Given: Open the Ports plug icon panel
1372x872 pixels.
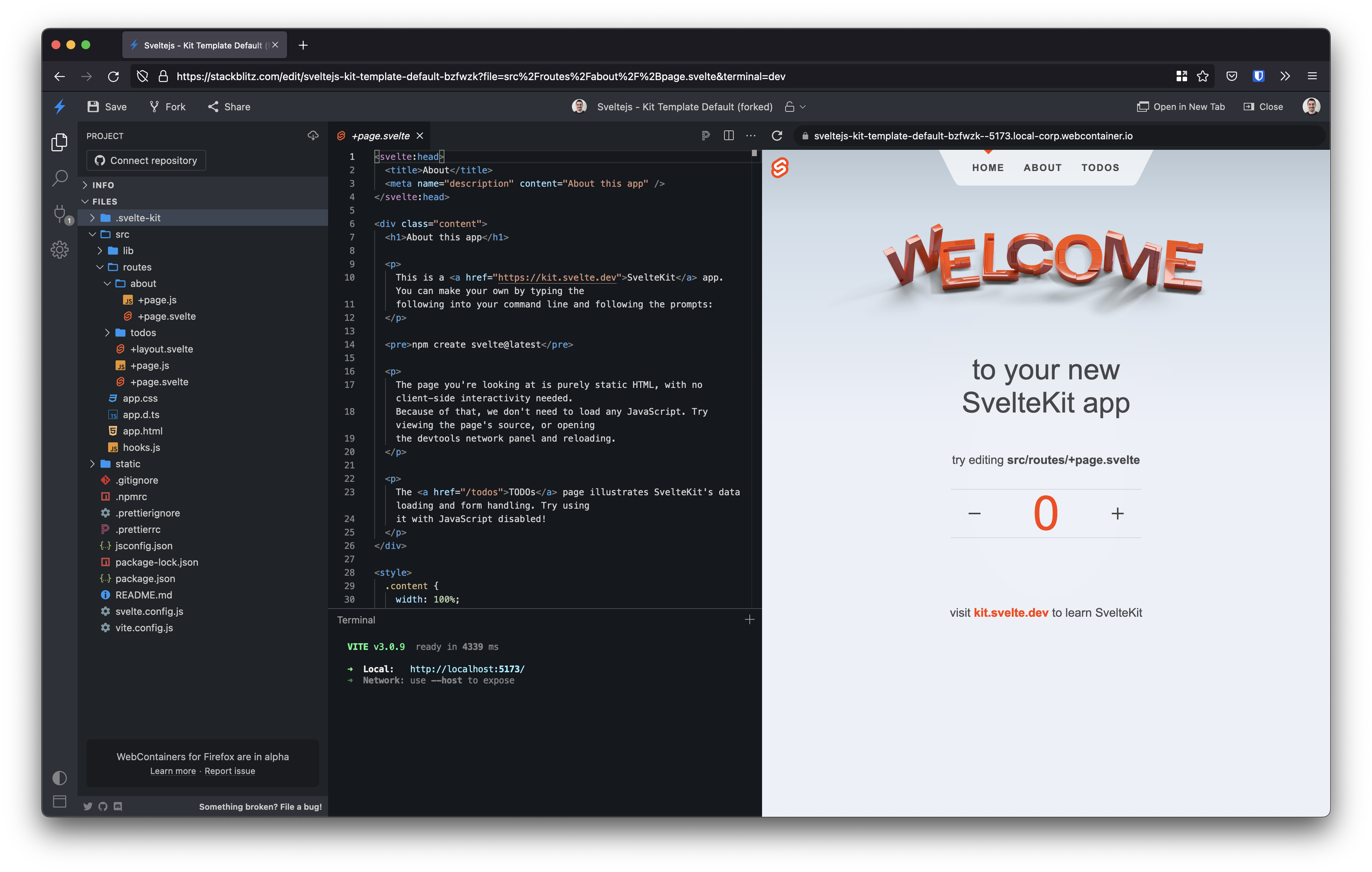Looking at the screenshot, I should pos(59,214).
